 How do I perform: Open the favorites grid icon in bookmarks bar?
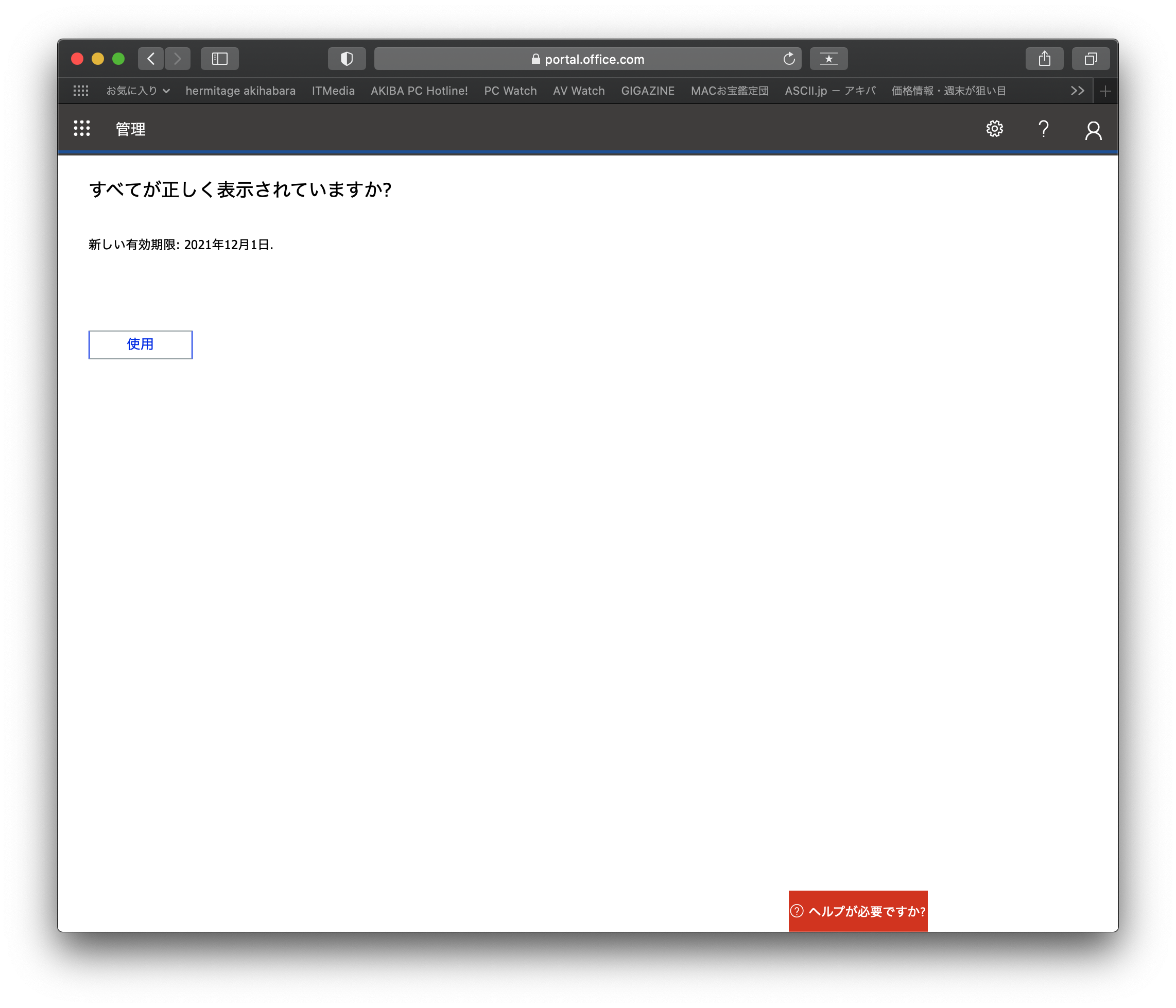pos(81,91)
